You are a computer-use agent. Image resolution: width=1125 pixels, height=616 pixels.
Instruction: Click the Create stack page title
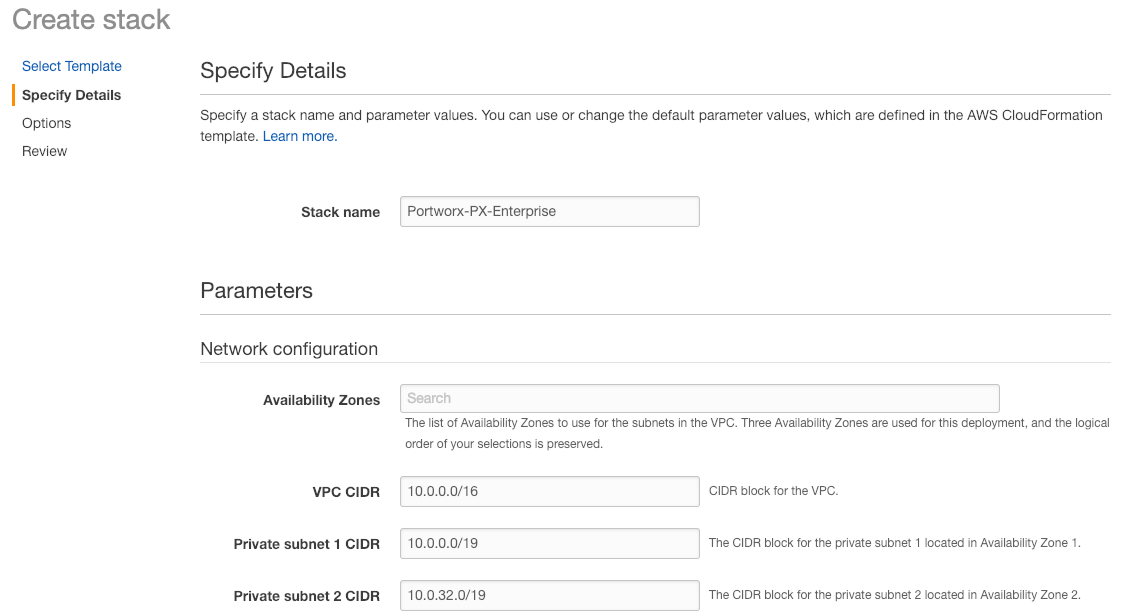91,19
